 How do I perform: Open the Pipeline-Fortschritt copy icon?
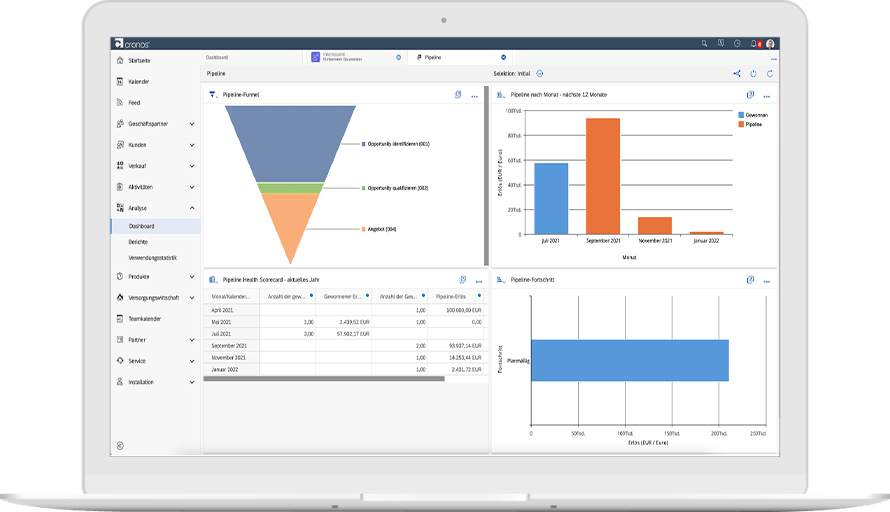point(750,280)
